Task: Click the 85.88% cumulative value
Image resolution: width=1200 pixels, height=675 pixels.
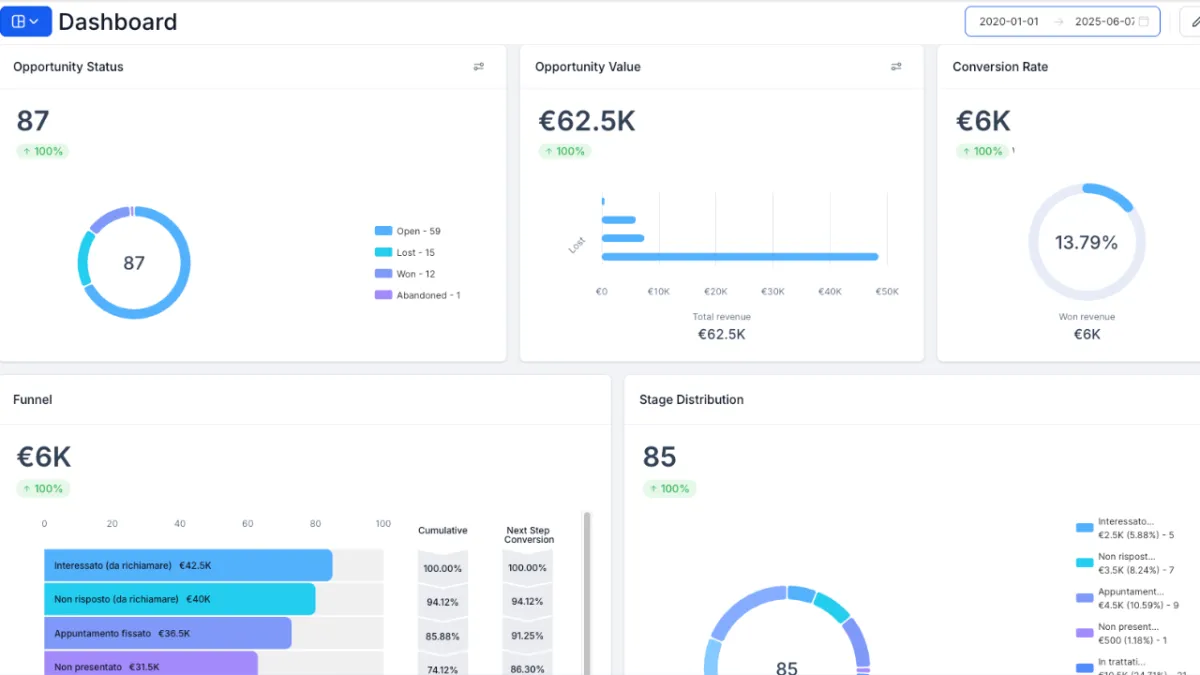Action: [x=443, y=636]
